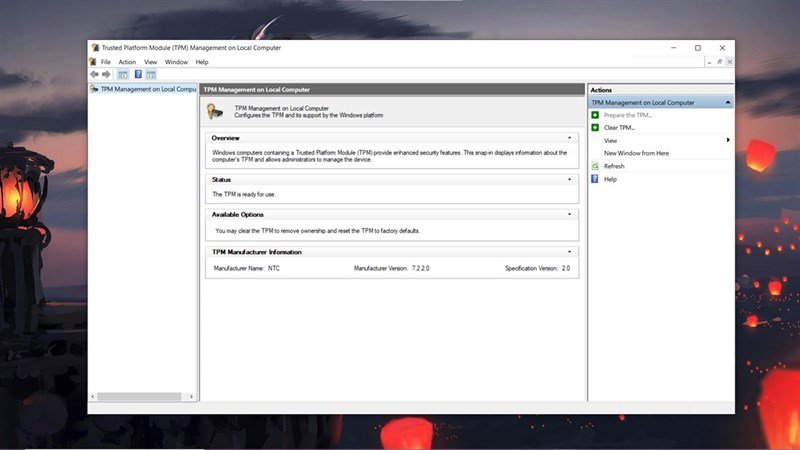800x450 pixels.
Task: Open the Window menu
Action: click(176, 62)
